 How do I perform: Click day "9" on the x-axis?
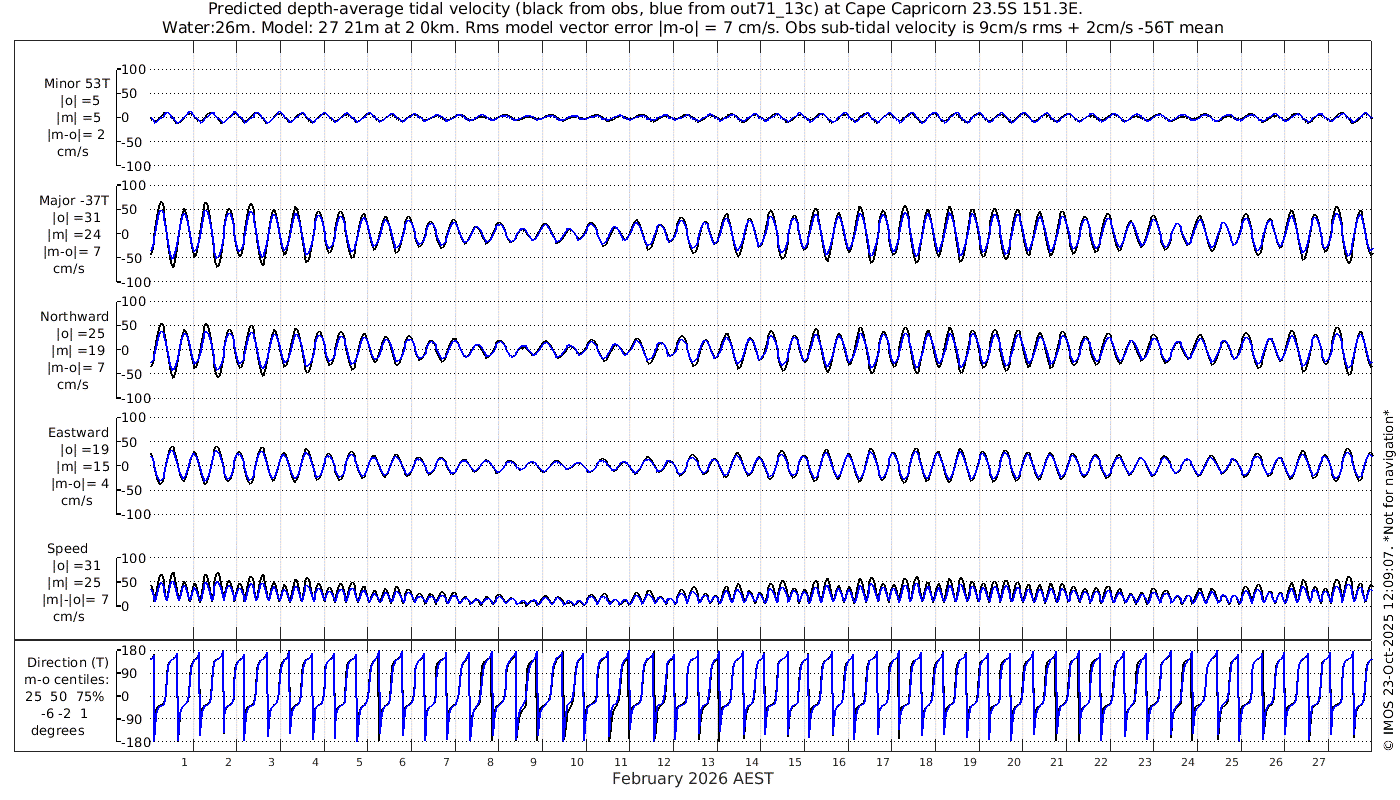(533, 762)
